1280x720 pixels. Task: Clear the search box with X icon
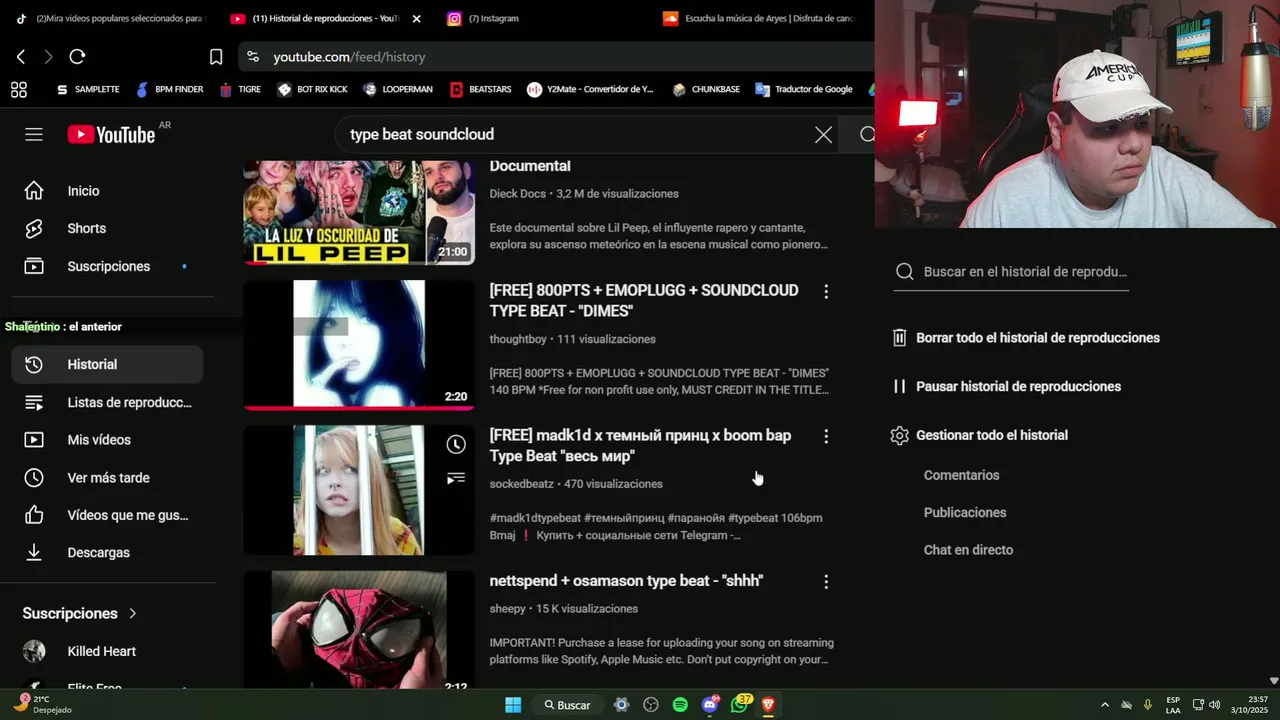point(823,134)
